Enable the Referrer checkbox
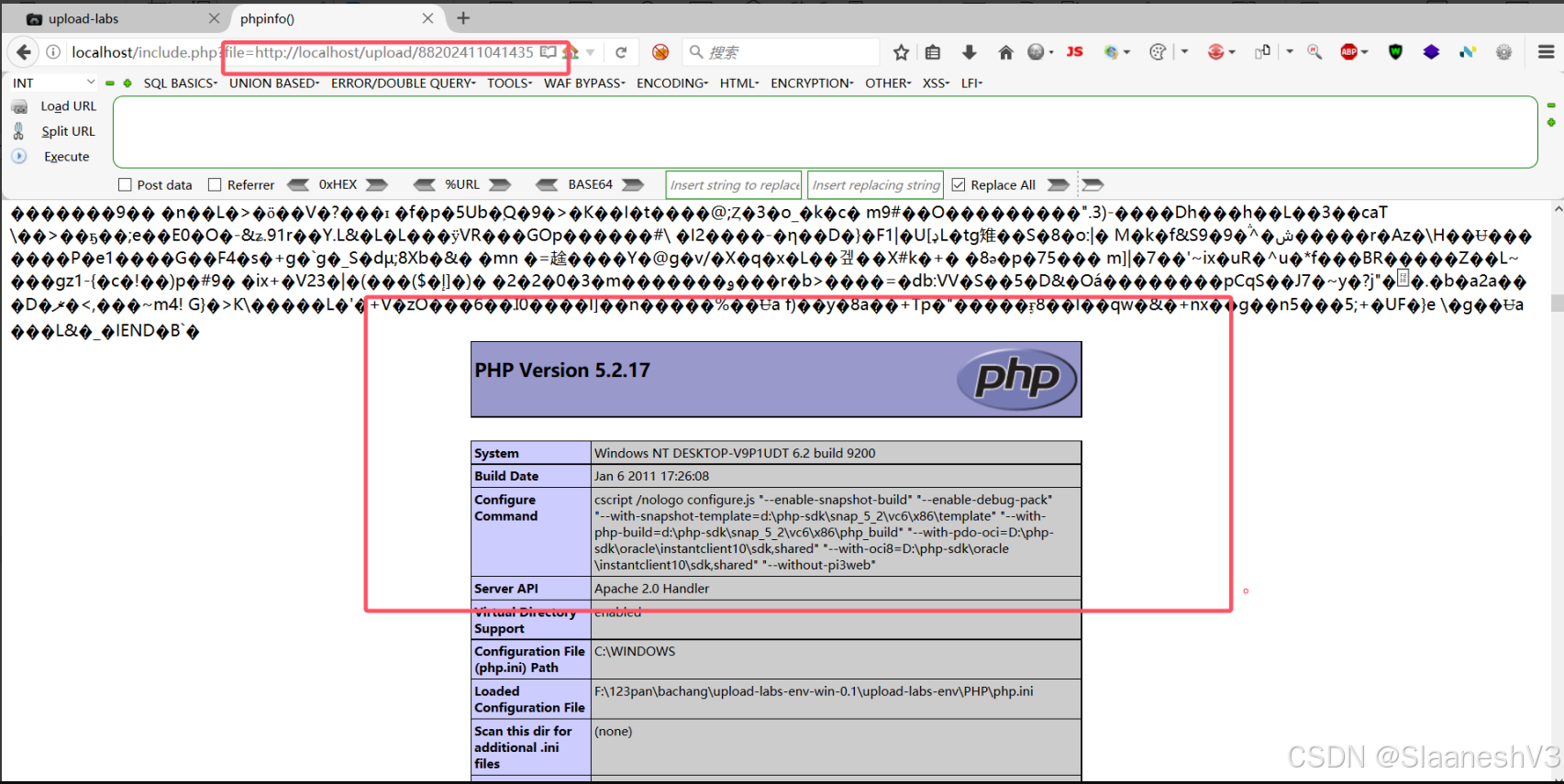Viewport: 1564px width, 784px height. pyautogui.click(x=215, y=184)
